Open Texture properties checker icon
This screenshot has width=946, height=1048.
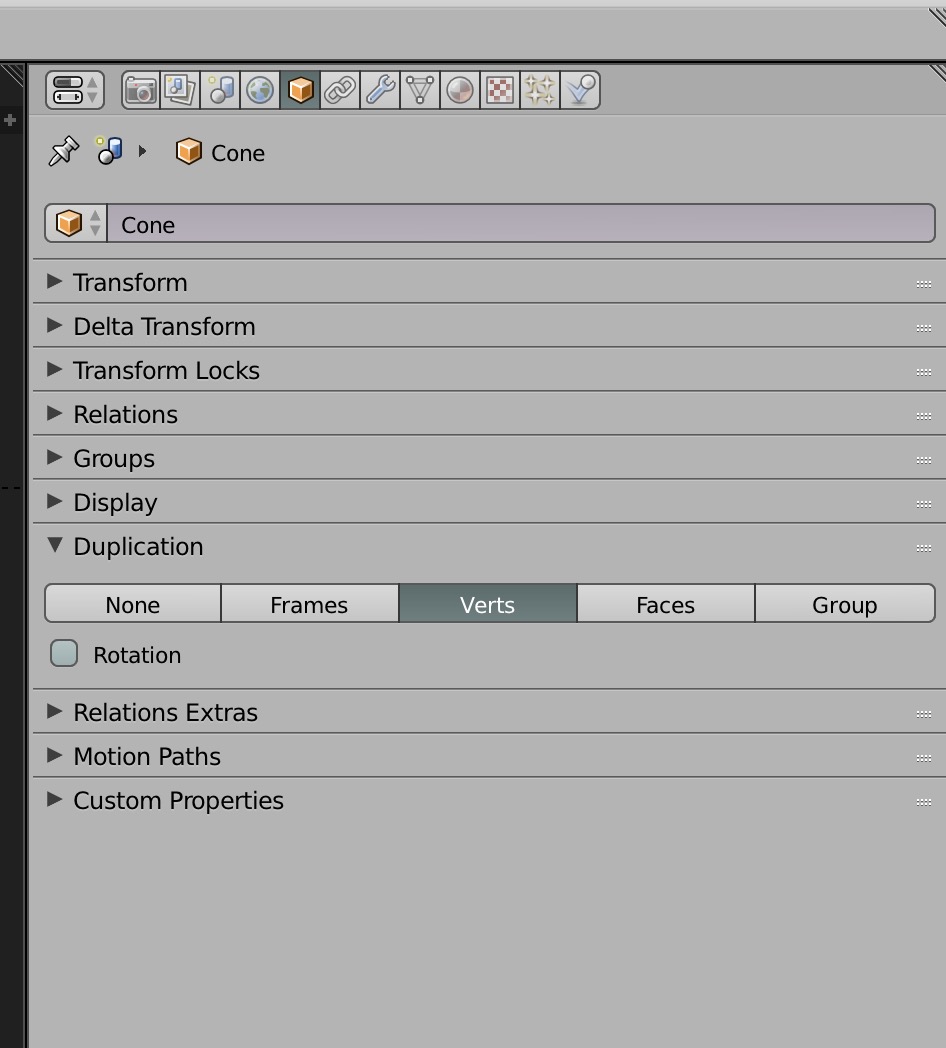tap(500, 90)
